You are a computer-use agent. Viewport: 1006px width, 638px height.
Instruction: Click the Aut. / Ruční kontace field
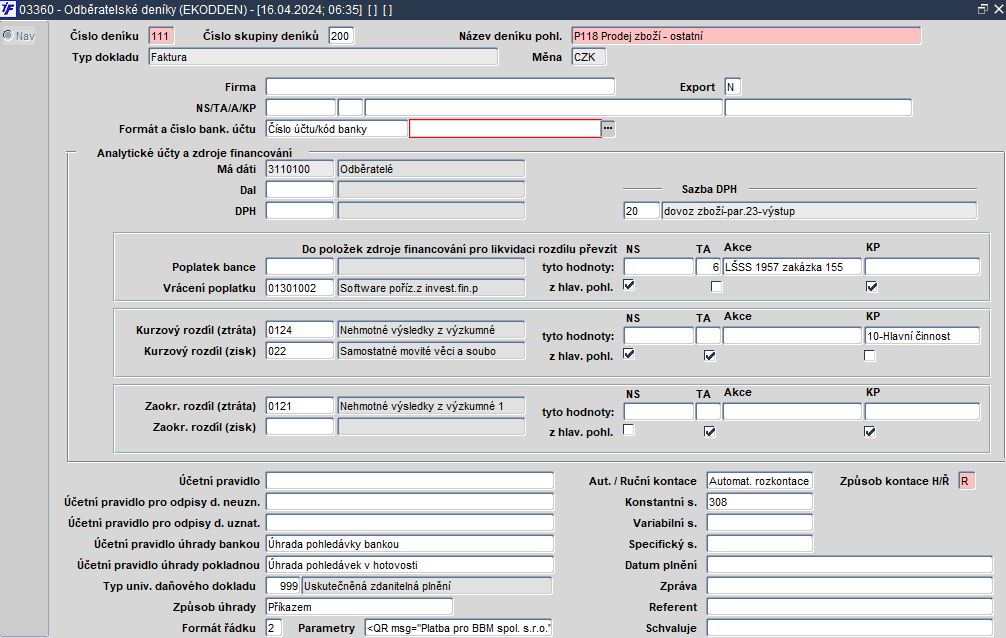tap(759, 481)
